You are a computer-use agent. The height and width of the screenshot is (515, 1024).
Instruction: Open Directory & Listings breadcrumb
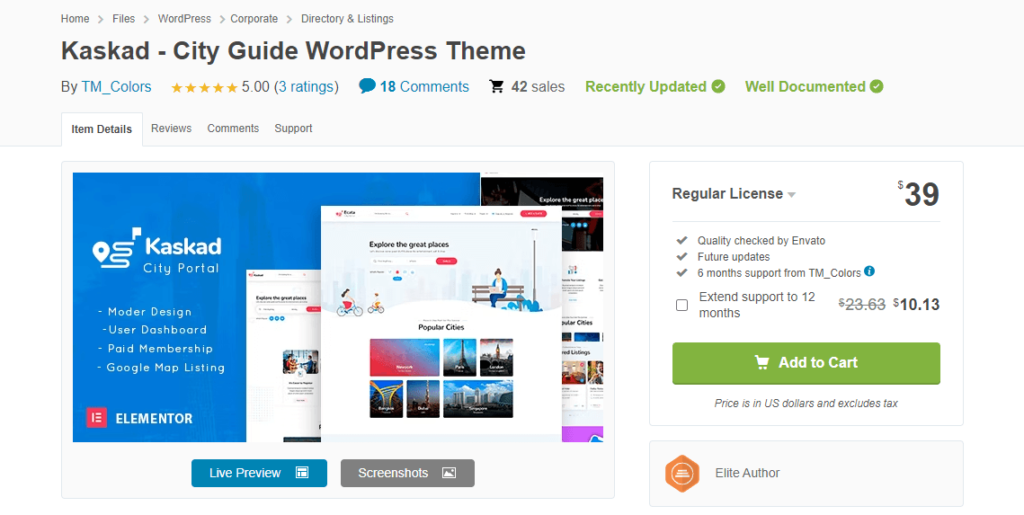tap(347, 18)
